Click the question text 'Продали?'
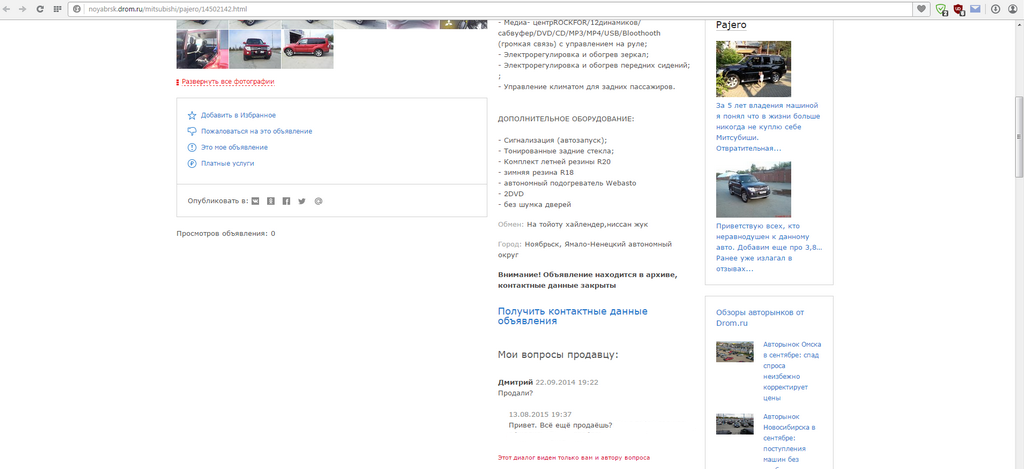1024x469 pixels. tap(515, 394)
